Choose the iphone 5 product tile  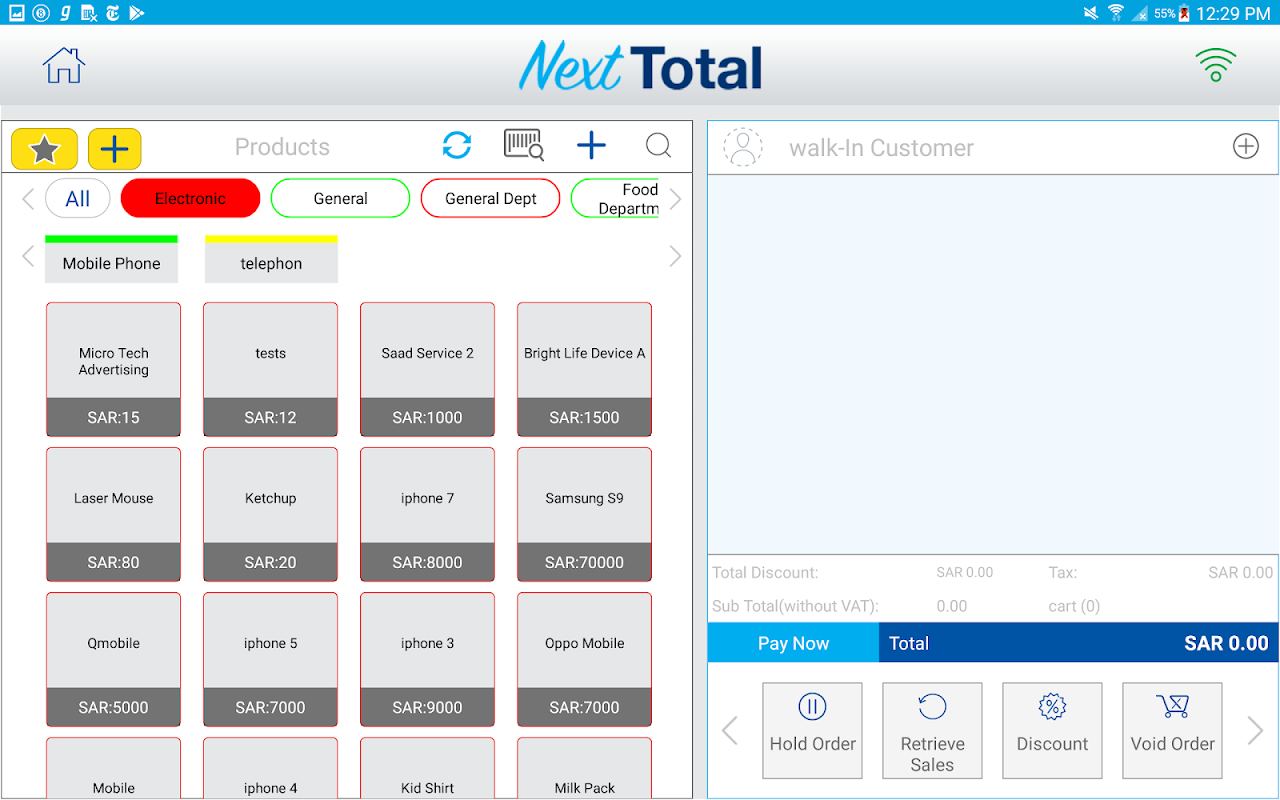270,659
